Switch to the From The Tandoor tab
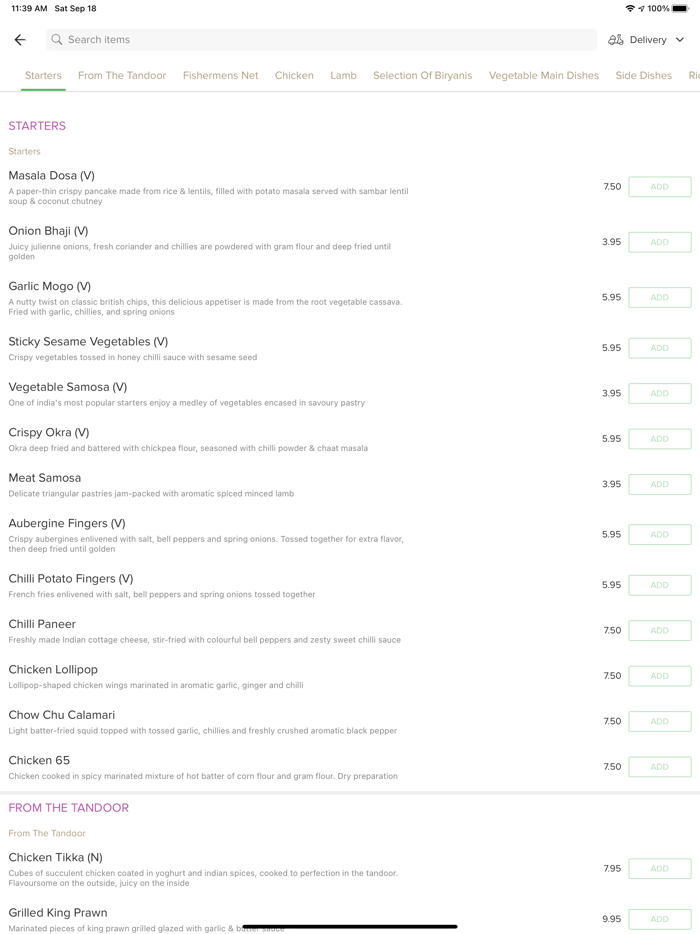 point(122,75)
